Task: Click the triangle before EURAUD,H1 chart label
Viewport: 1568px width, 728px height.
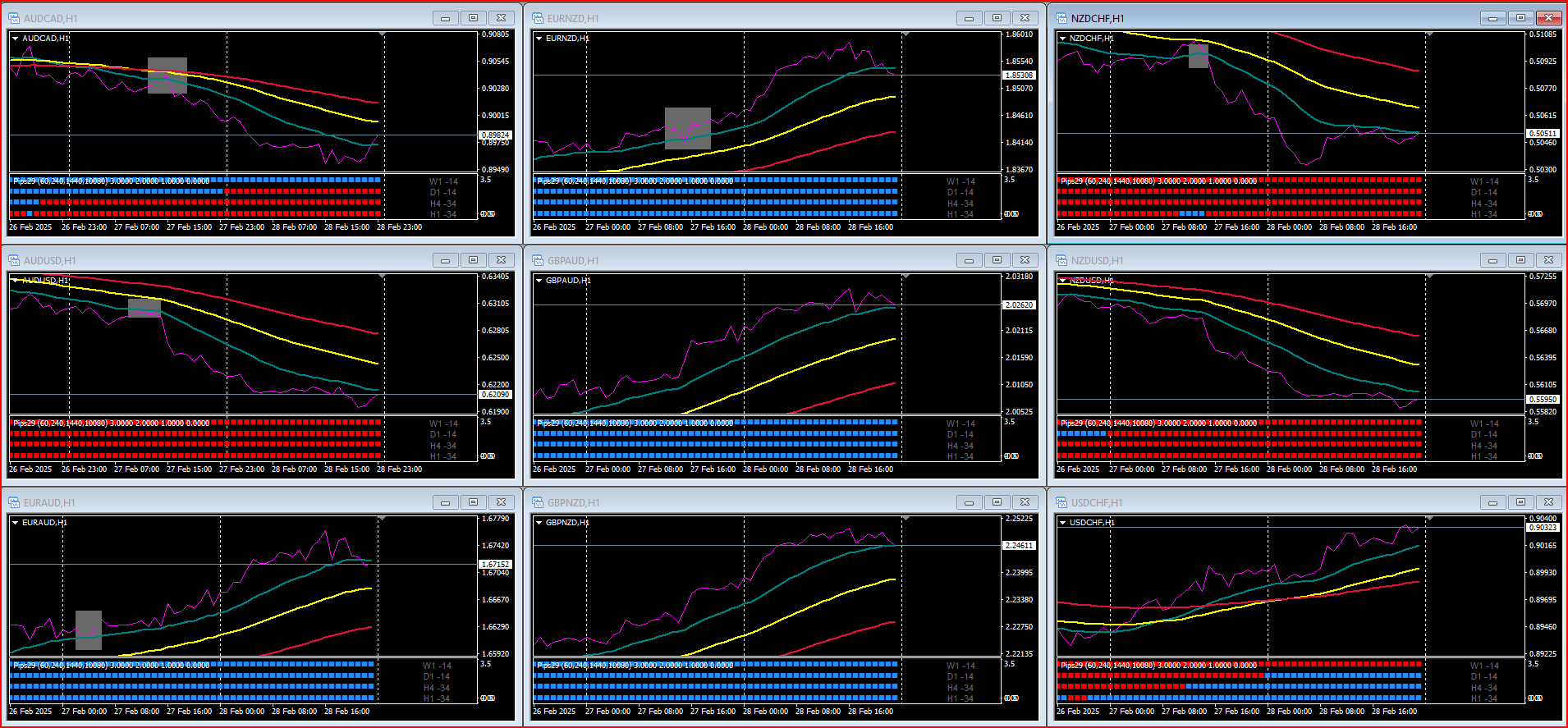Action: 15,522
